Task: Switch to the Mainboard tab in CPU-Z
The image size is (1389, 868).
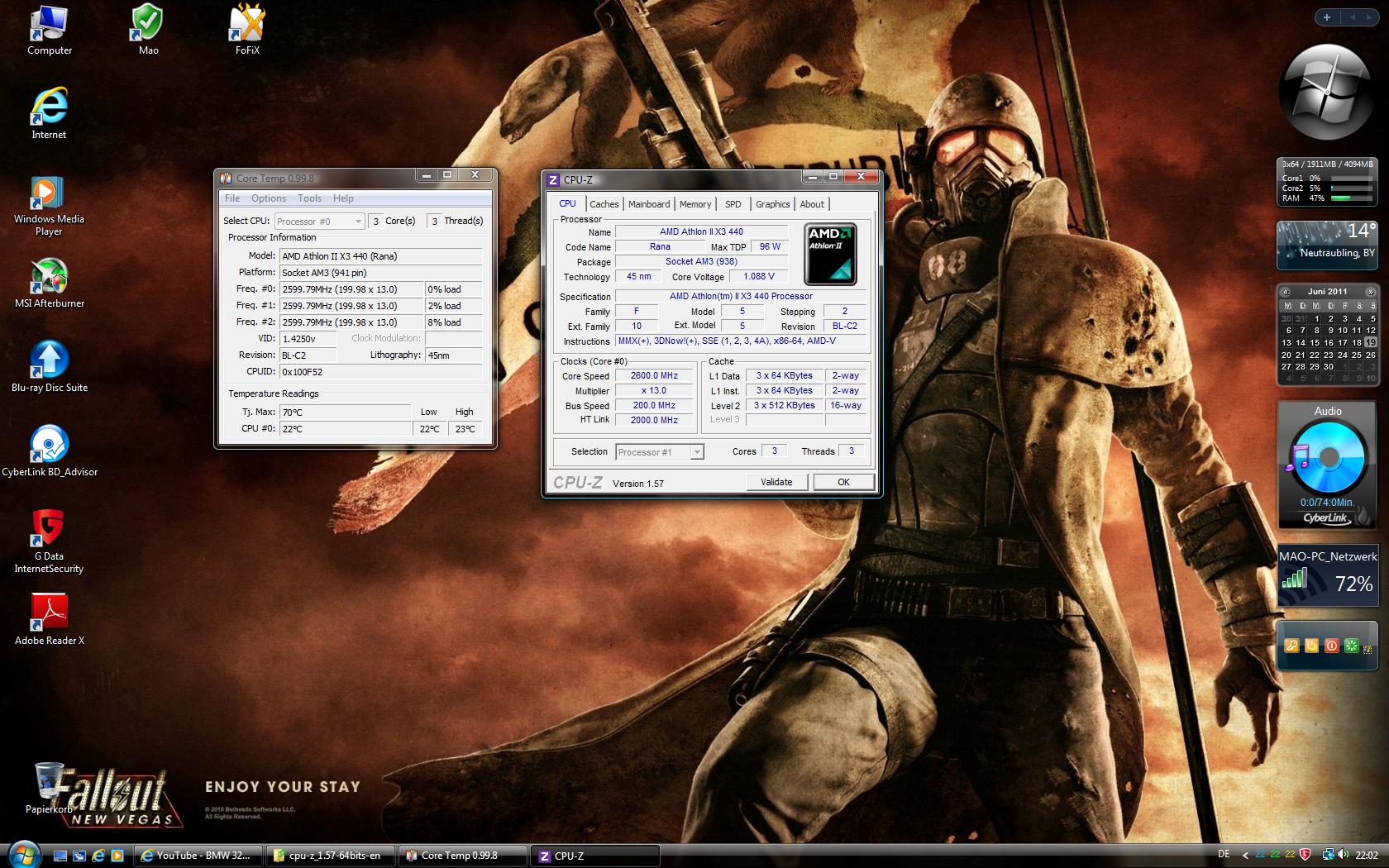Action: 649,204
